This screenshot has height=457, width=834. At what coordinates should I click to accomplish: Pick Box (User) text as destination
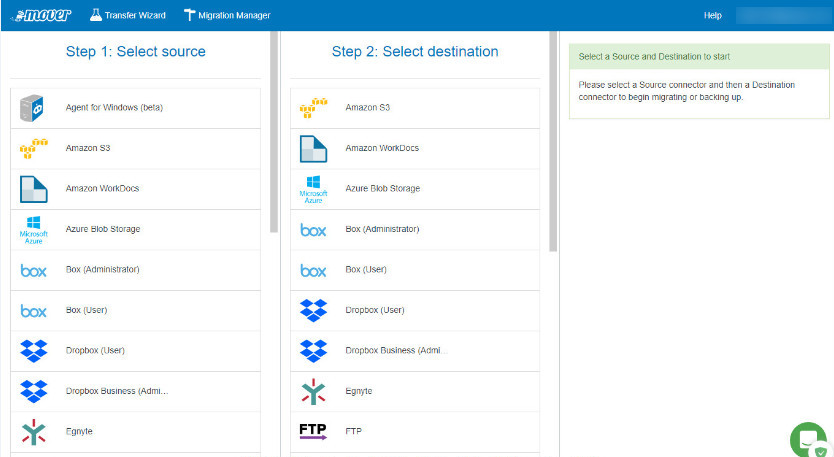tap(366, 269)
